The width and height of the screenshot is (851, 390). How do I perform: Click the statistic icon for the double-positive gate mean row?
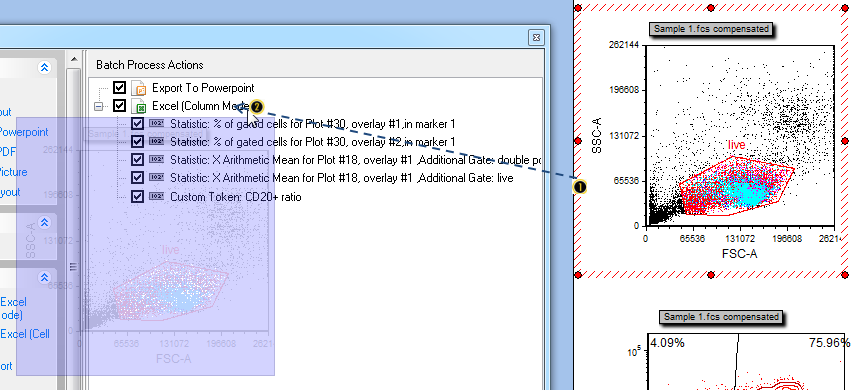point(157,160)
